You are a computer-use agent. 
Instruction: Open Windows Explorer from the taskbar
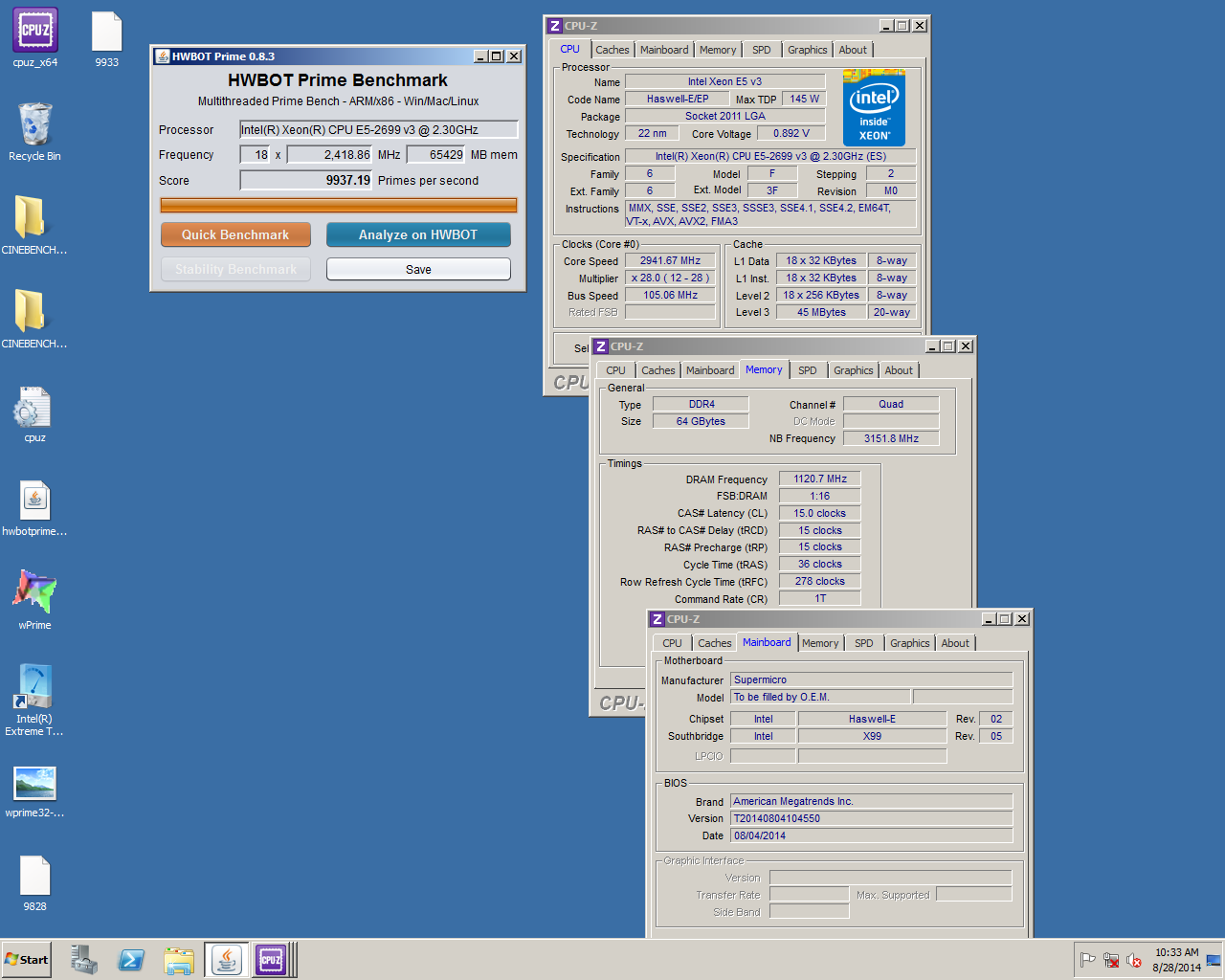coord(179,960)
